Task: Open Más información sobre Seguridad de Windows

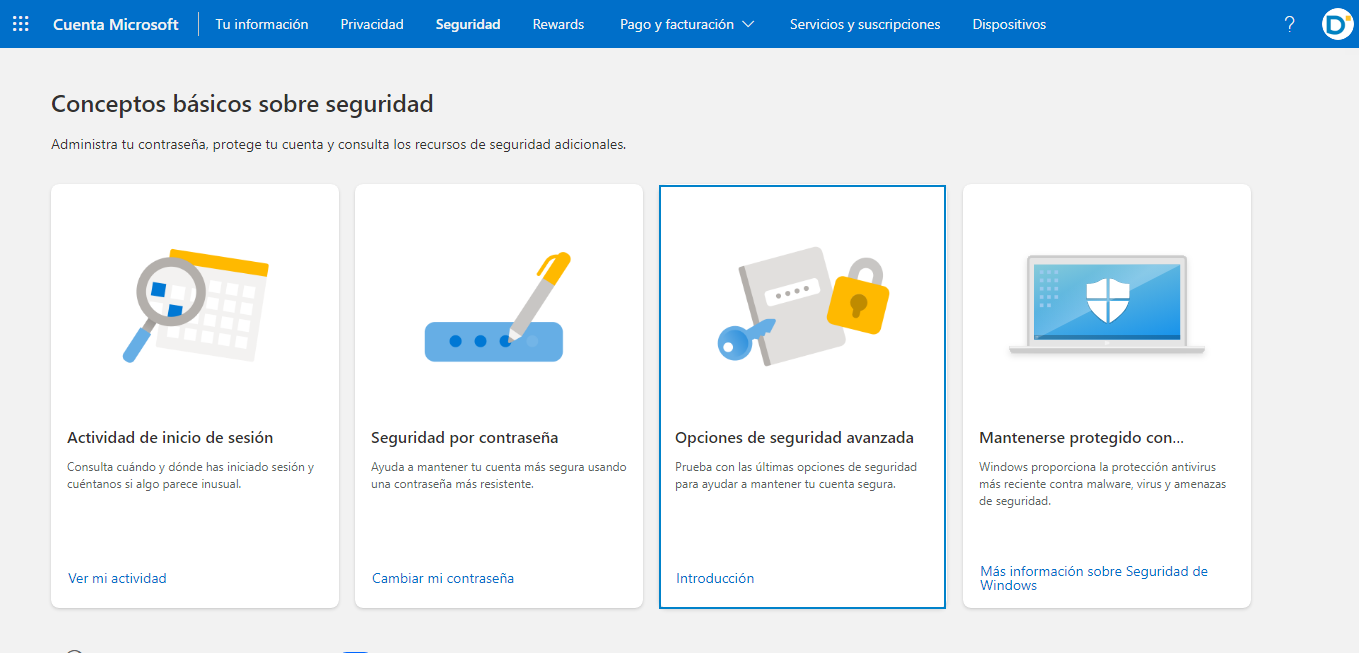Action: tap(1094, 578)
